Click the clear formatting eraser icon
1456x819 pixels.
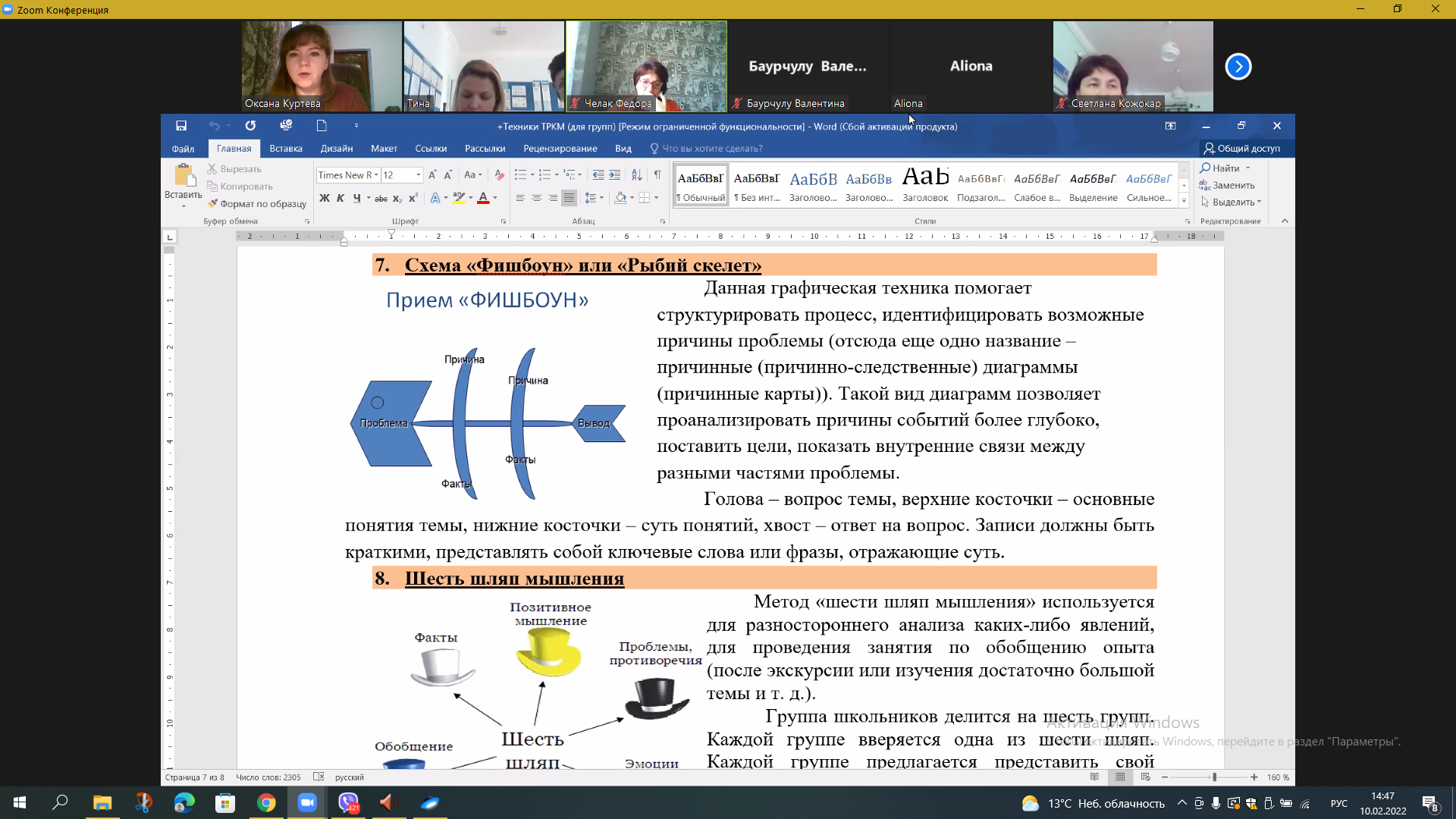[x=499, y=175]
